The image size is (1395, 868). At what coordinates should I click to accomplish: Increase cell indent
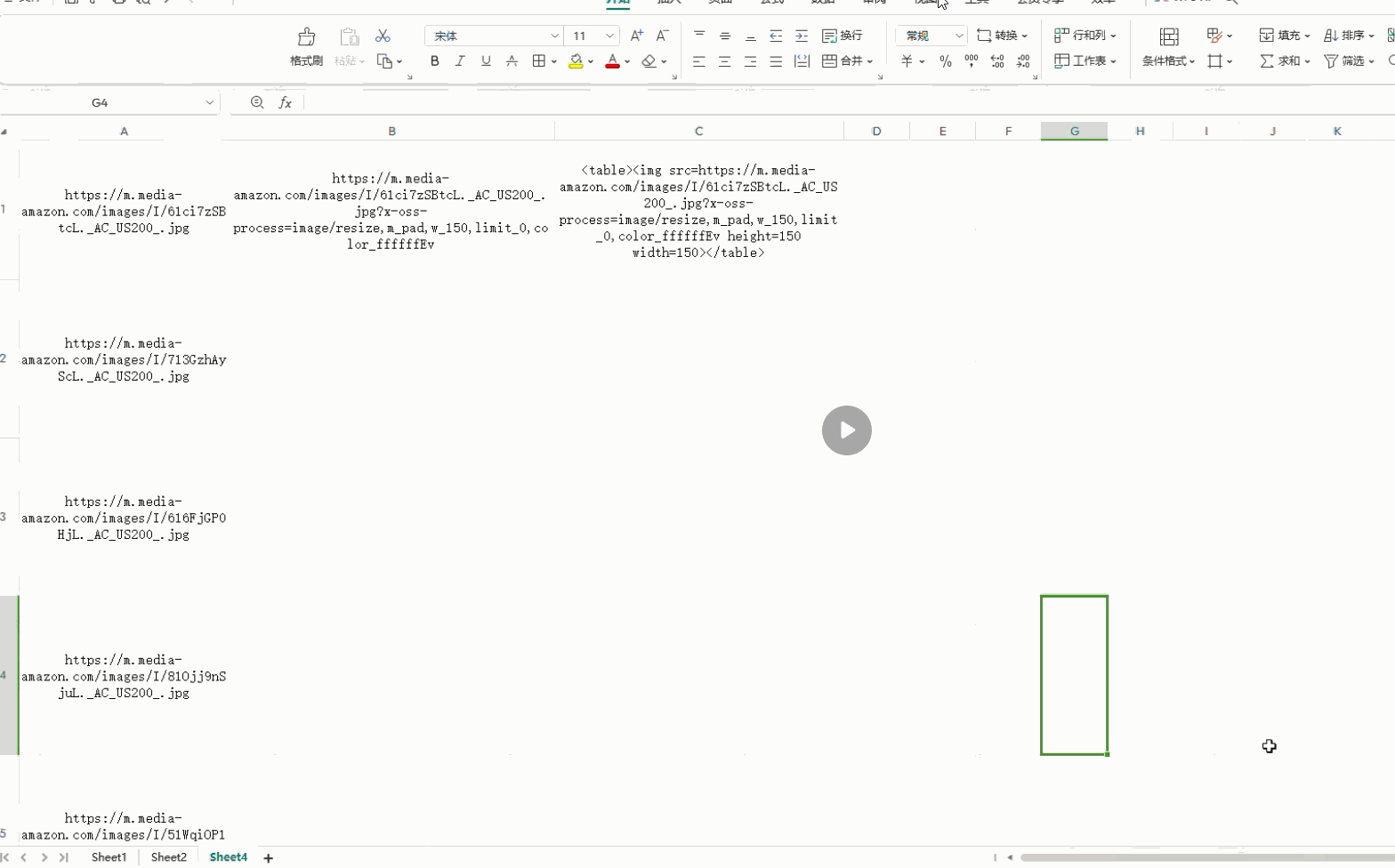click(x=802, y=36)
